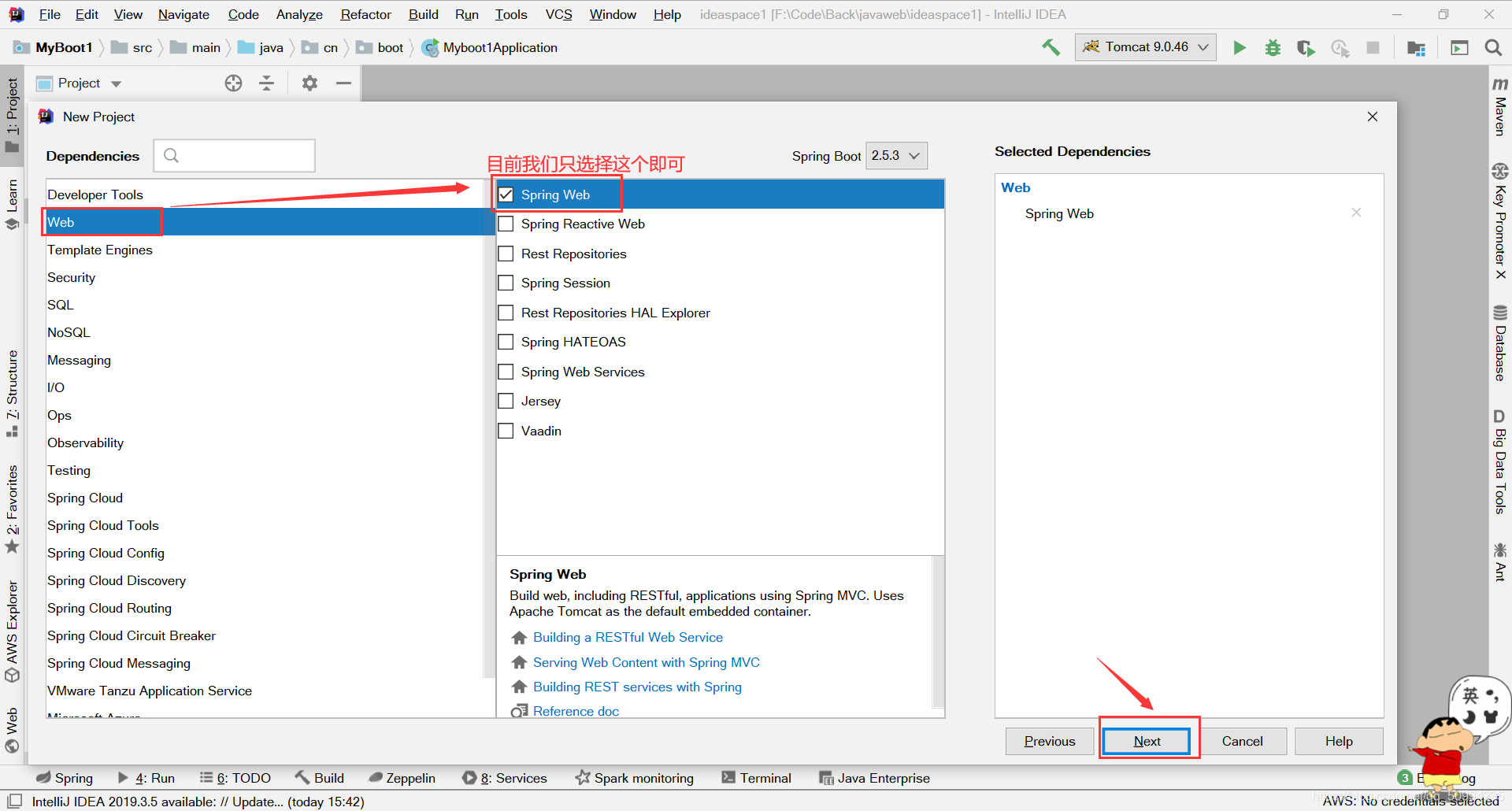Open the Favorites tool window tab

pyautogui.click(x=12, y=509)
